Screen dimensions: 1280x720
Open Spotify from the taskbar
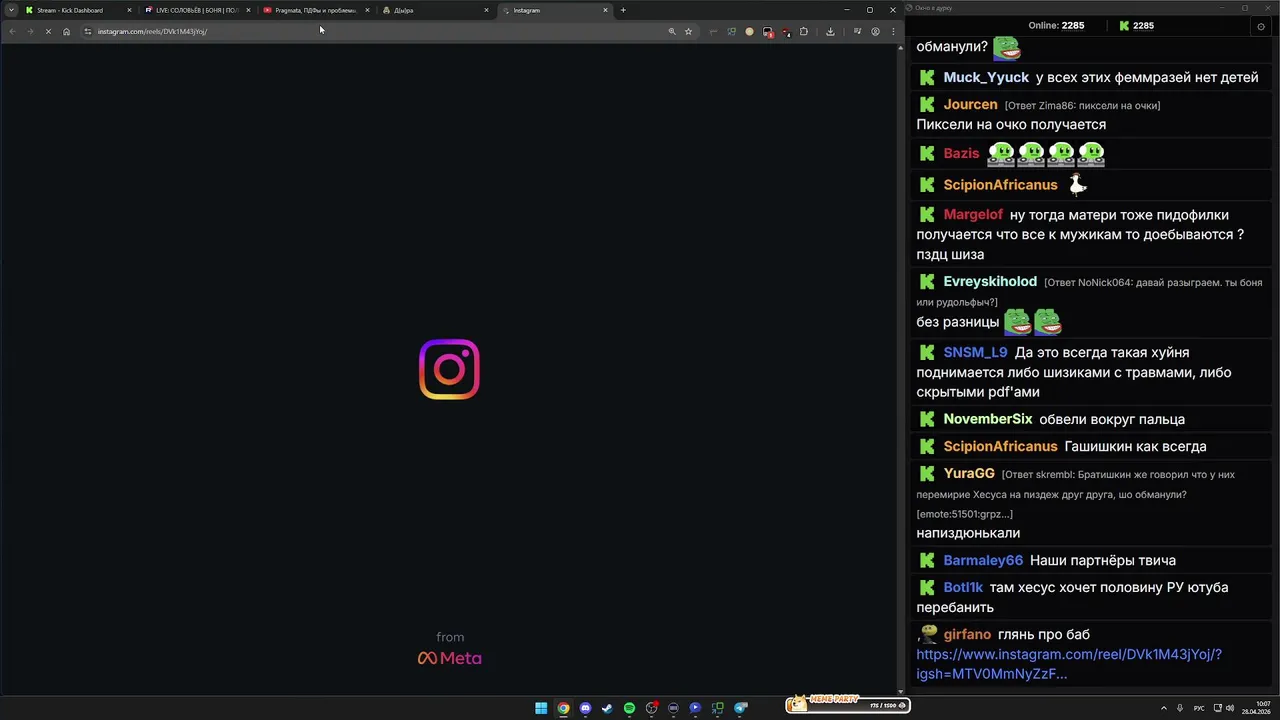[629, 708]
